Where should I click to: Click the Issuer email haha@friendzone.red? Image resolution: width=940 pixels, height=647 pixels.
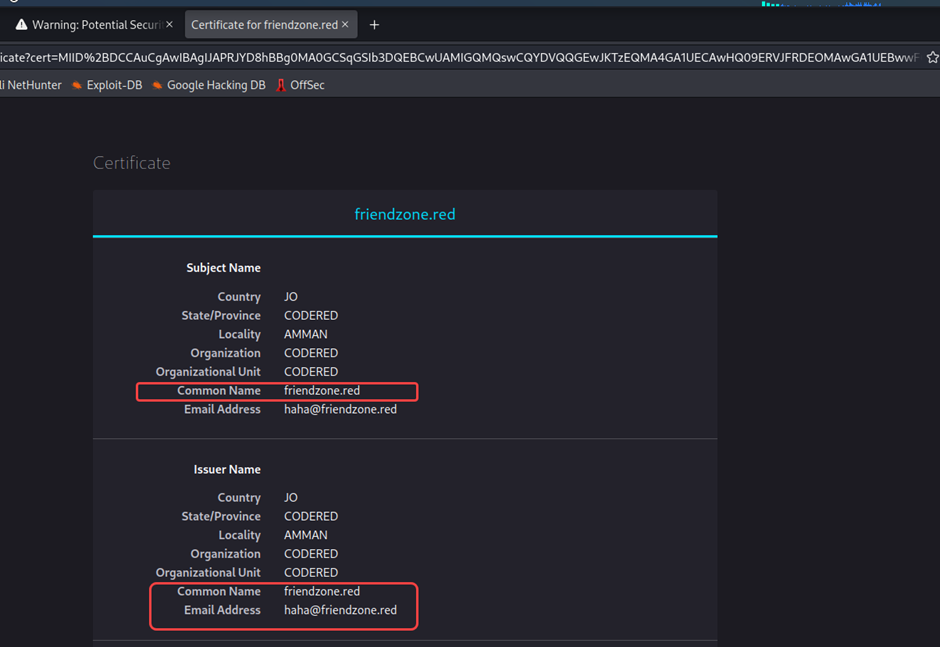point(340,610)
